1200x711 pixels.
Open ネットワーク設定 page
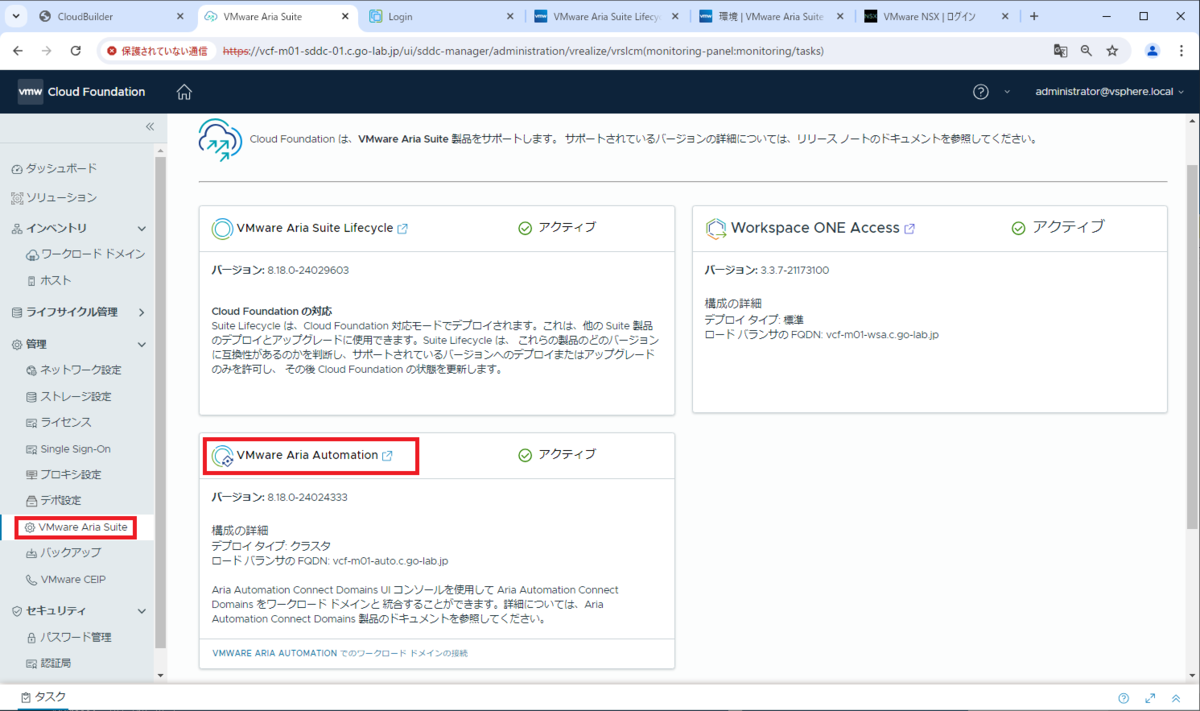[x=74, y=370]
